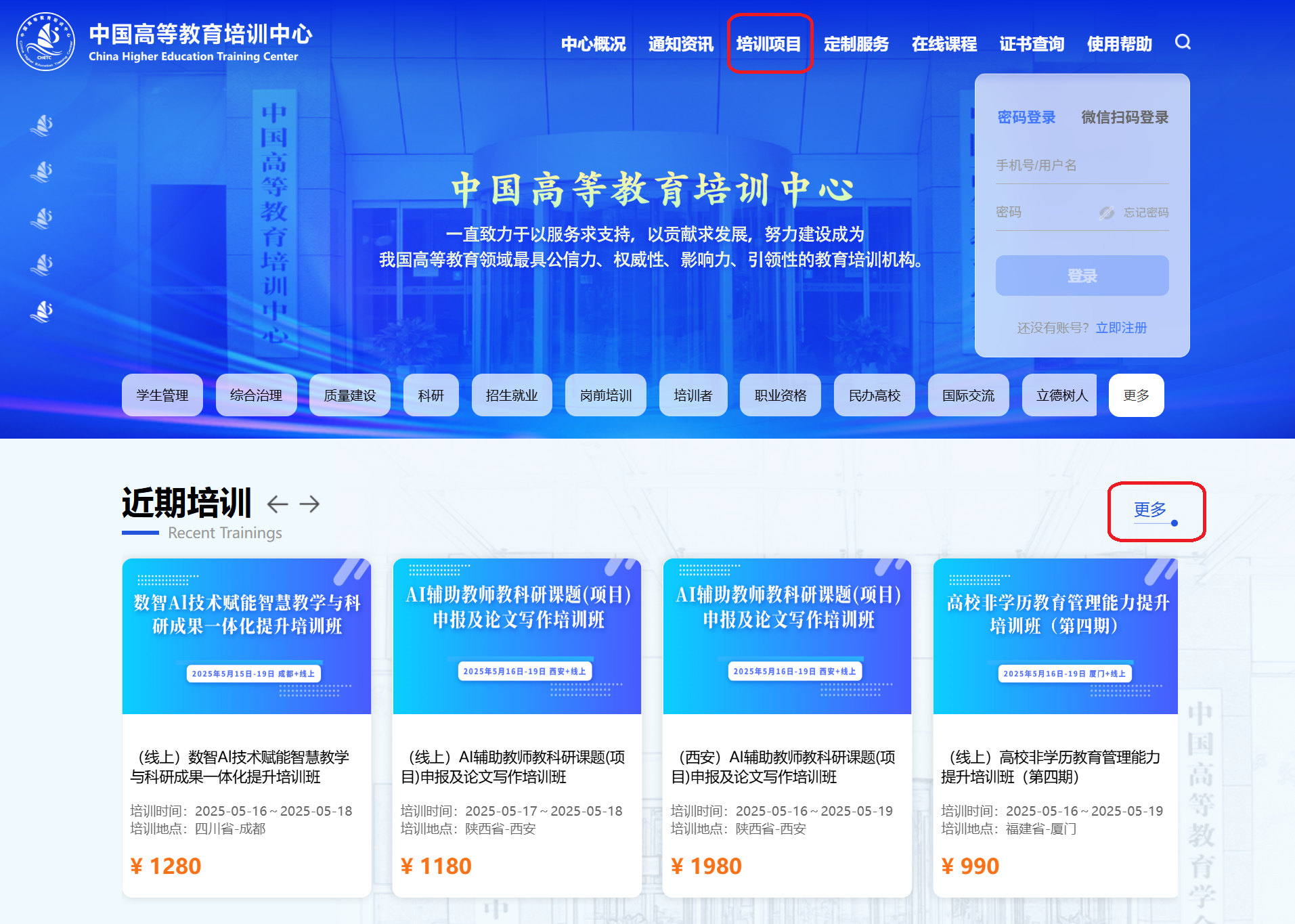Click the 忘记密码 link
Image resolution: width=1295 pixels, height=924 pixels.
click(1146, 213)
